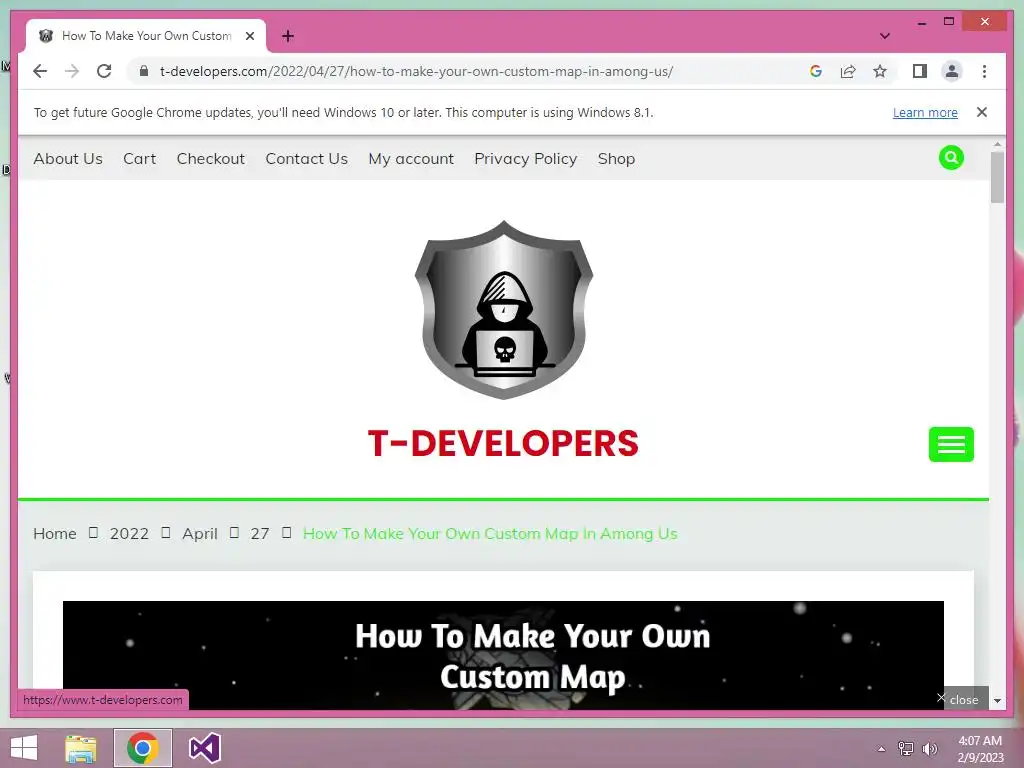Go to Checkout page
This screenshot has width=1024, height=768.
[210, 159]
